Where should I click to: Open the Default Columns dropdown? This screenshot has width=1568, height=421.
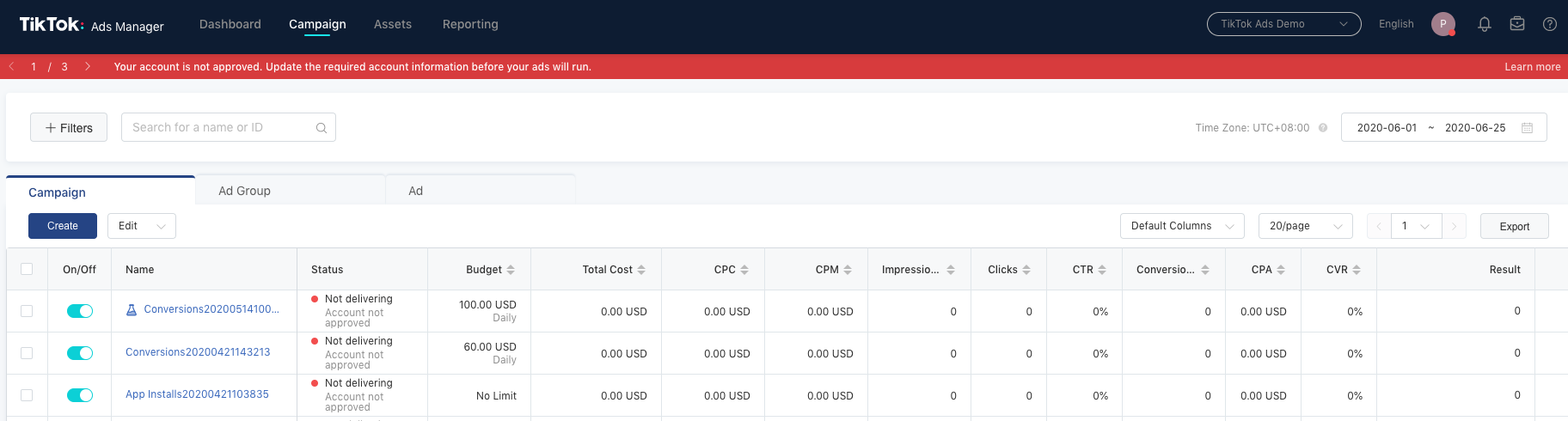pos(1181,226)
